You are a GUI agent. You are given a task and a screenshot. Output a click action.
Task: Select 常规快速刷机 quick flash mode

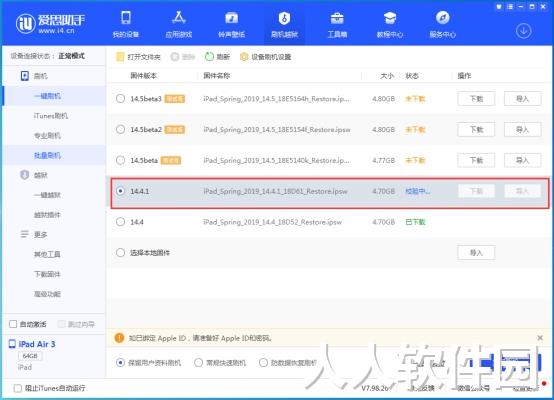199,363
